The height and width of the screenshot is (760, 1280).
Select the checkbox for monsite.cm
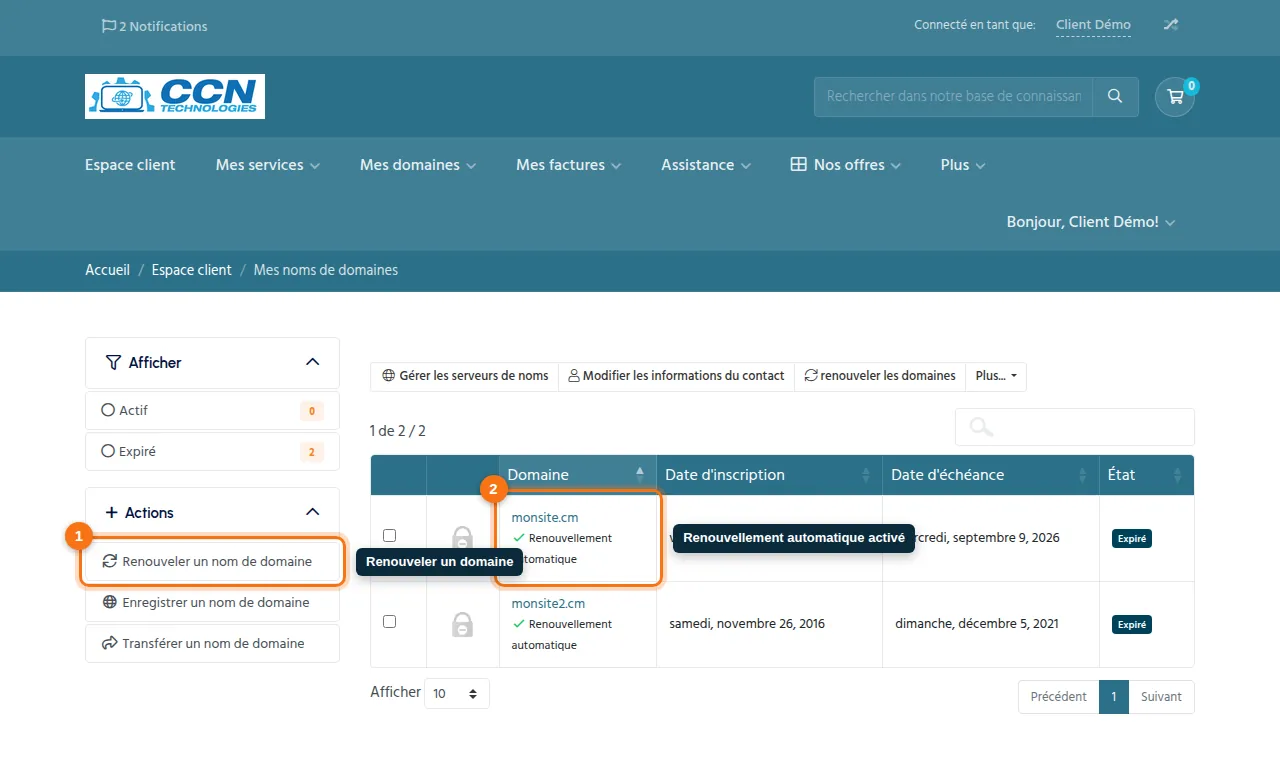tap(390, 536)
